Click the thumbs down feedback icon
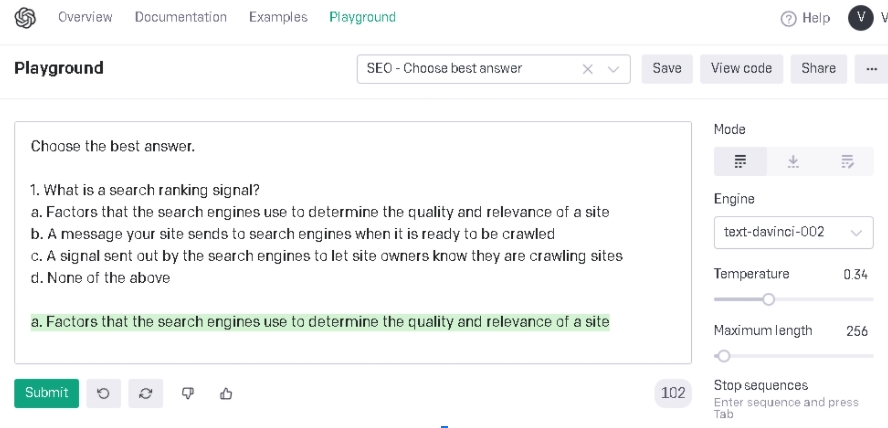Screen dimensions: 888x428 (186, 393)
